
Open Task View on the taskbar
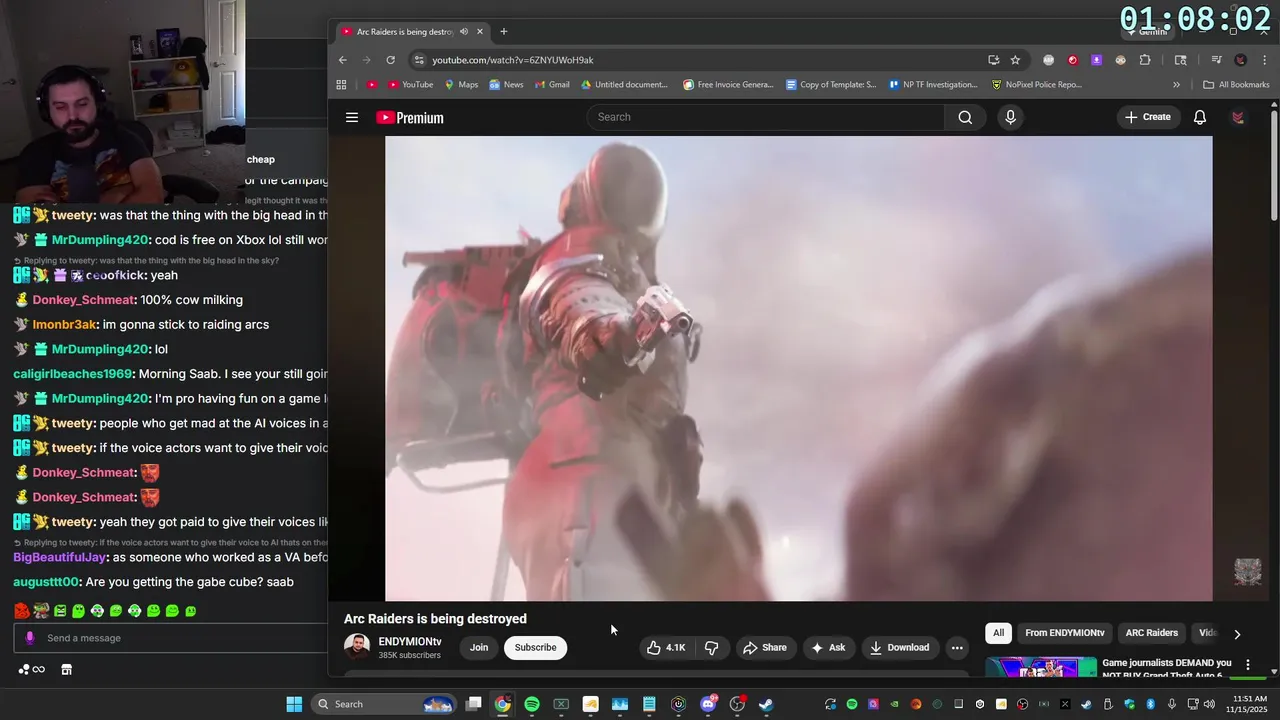point(474,704)
